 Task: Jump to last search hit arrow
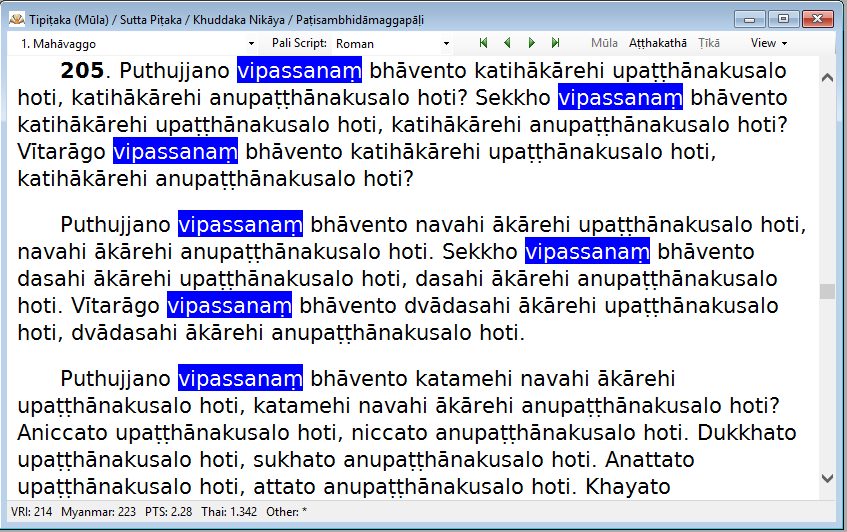click(555, 43)
